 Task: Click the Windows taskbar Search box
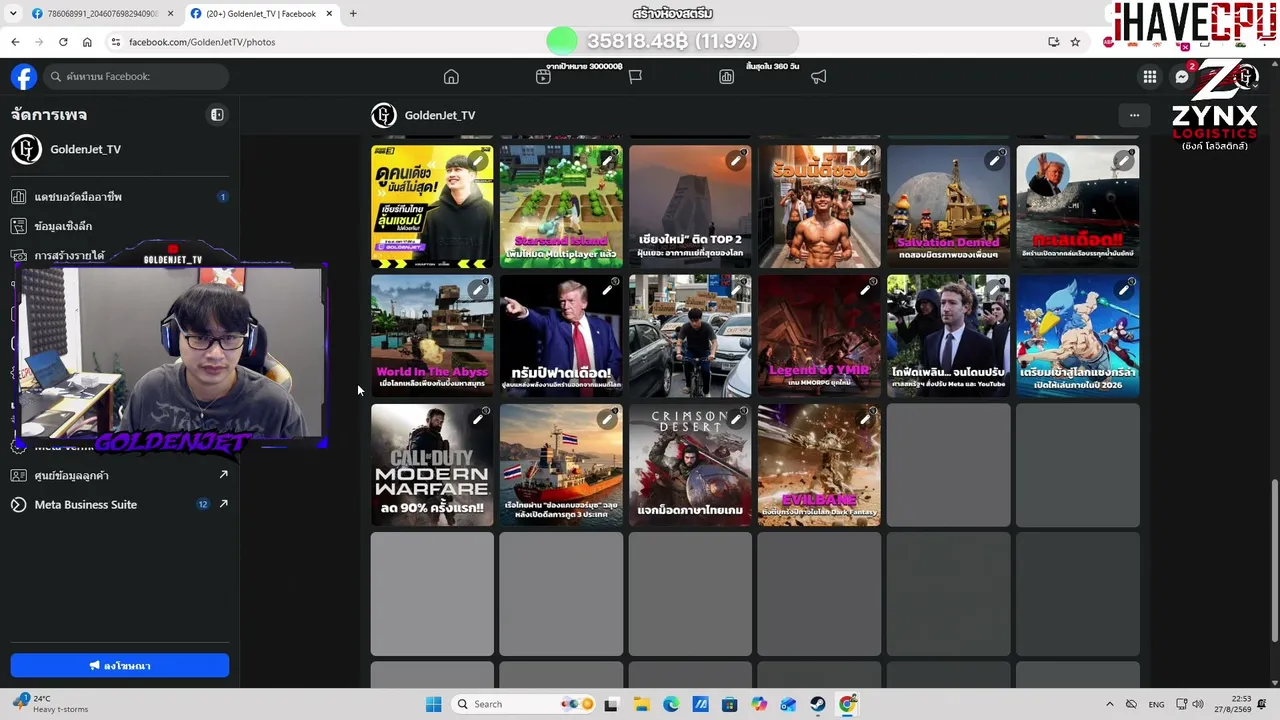pyautogui.click(x=523, y=704)
